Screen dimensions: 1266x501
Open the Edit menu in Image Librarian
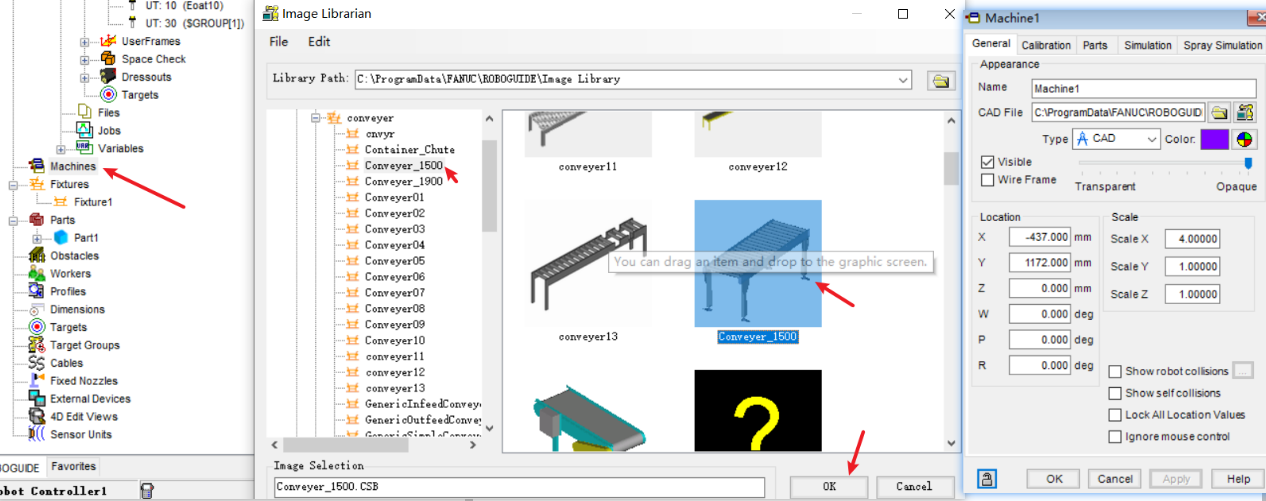pos(319,42)
